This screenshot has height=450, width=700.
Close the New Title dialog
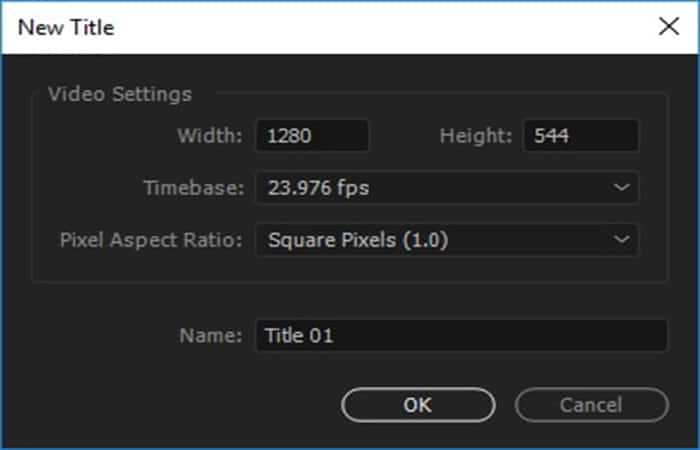click(668, 27)
